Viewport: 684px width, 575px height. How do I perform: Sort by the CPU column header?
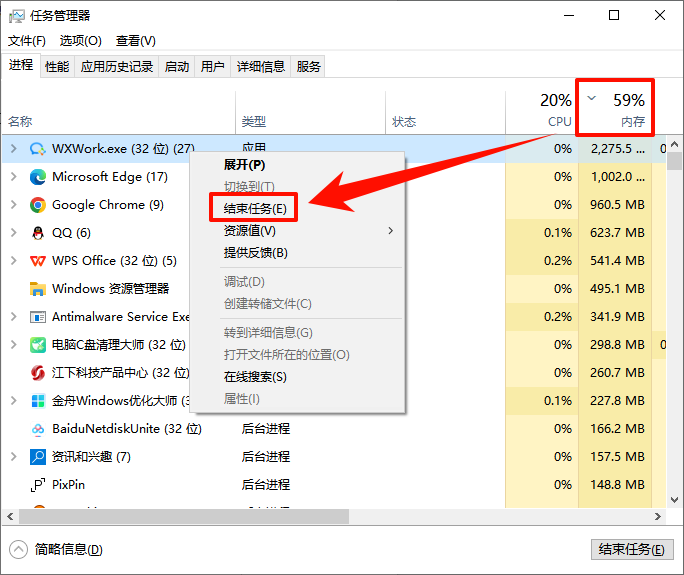pos(542,110)
